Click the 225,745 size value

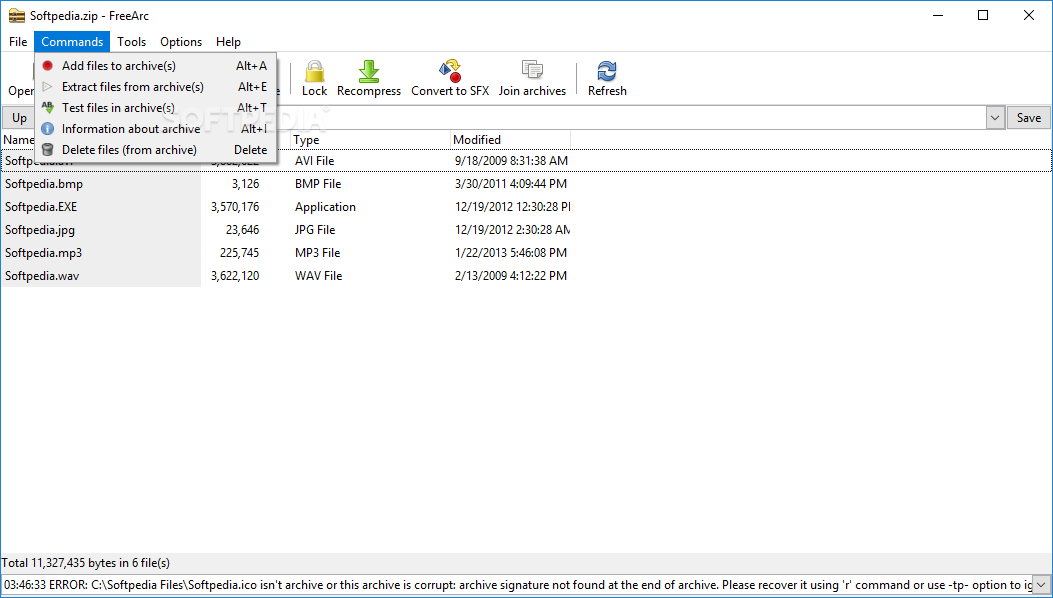(239, 253)
